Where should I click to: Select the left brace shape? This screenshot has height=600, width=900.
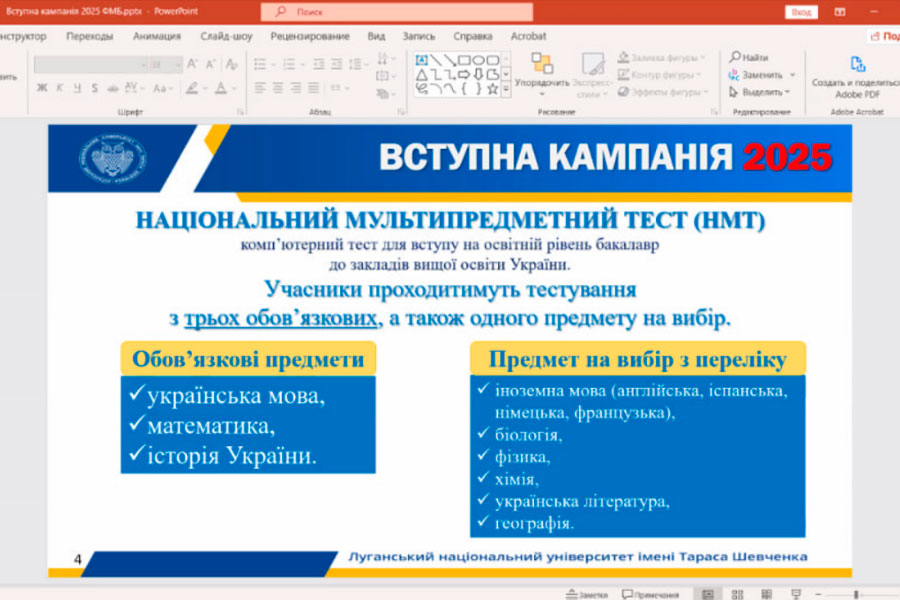tap(464, 89)
